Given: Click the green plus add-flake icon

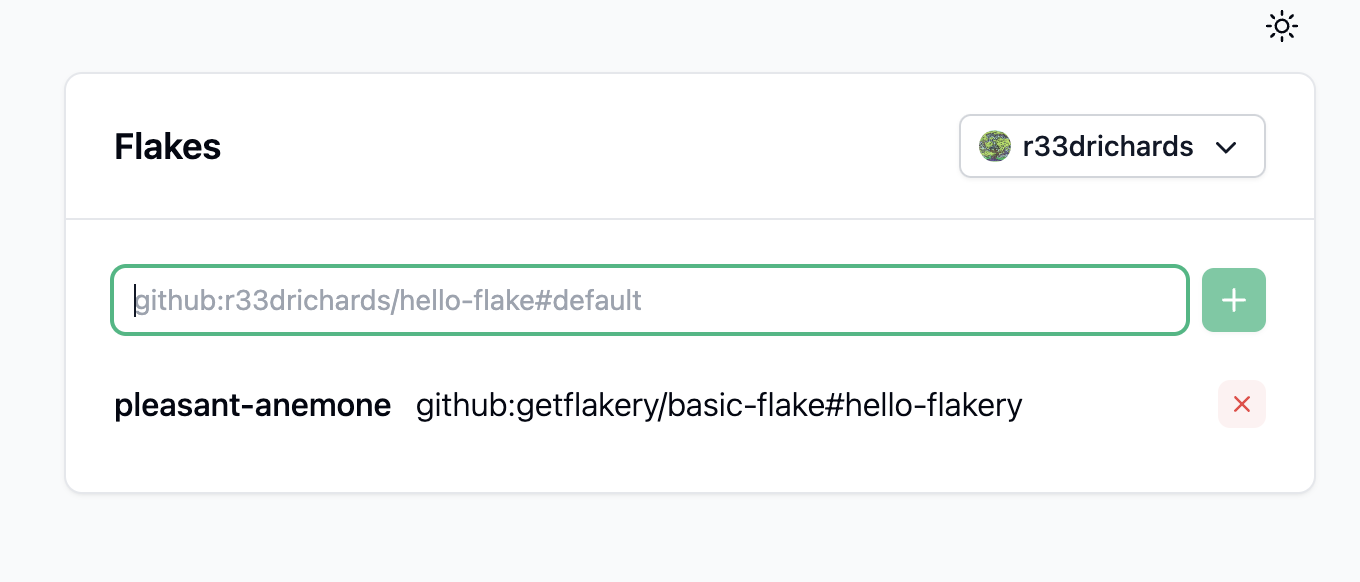Looking at the screenshot, I should pos(1233,299).
